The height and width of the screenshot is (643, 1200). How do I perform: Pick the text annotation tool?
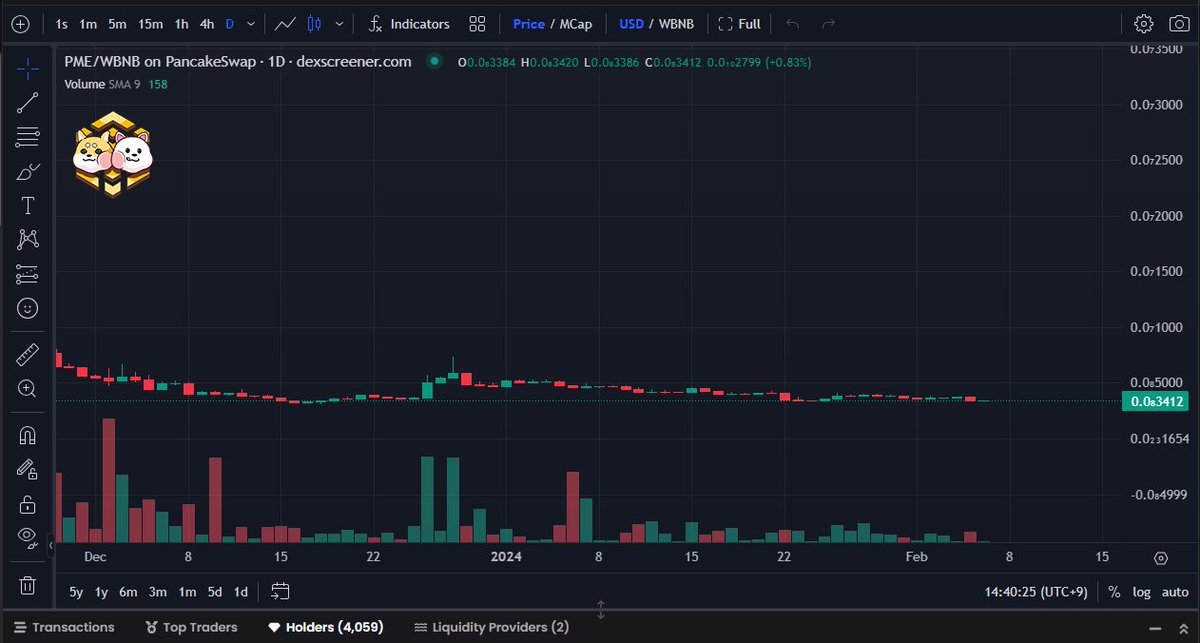(27, 205)
